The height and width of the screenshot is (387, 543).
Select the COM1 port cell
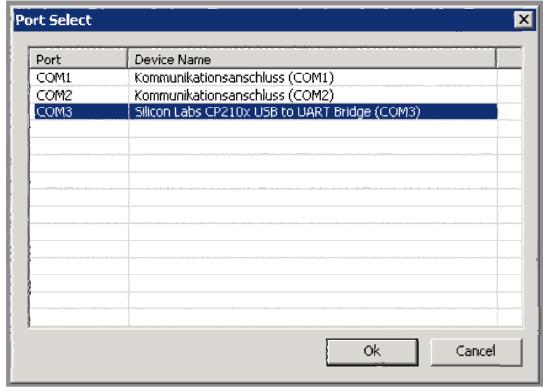coord(54,78)
